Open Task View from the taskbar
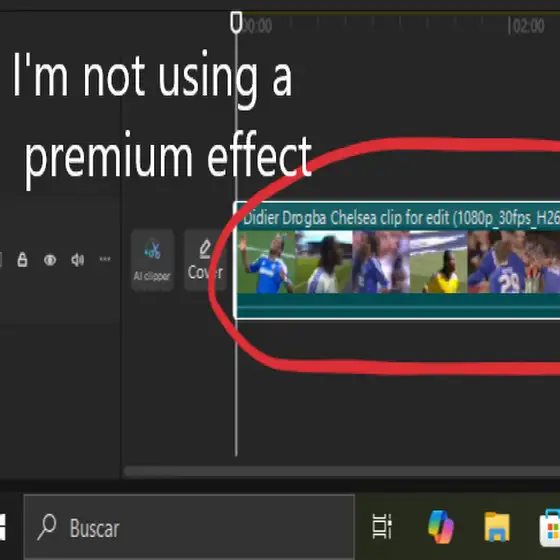The image size is (560, 560). pyautogui.click(x=382, y=526)
